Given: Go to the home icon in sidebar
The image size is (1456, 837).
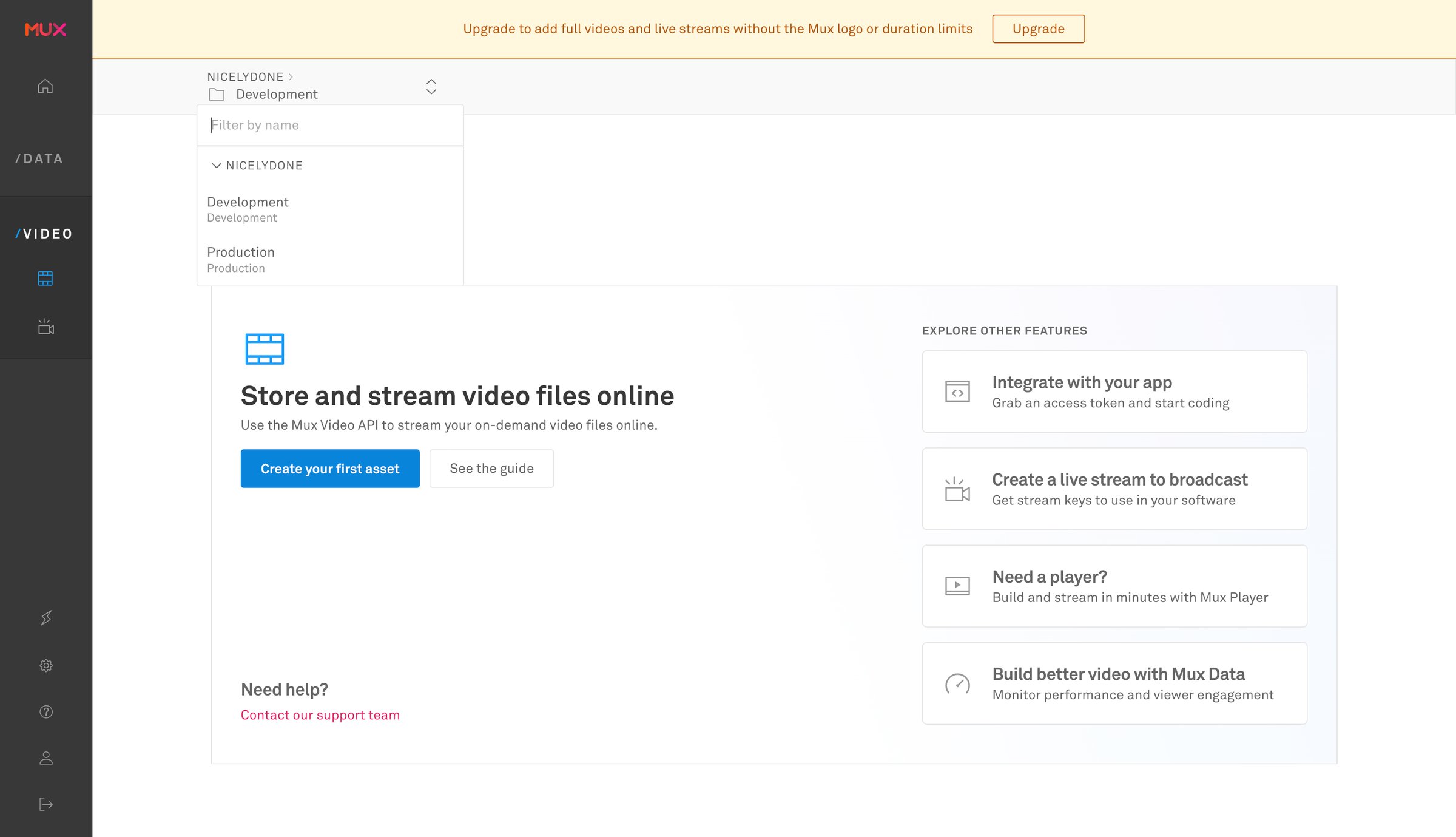Looking at the screenshot, I should click(x=45, y=86).
